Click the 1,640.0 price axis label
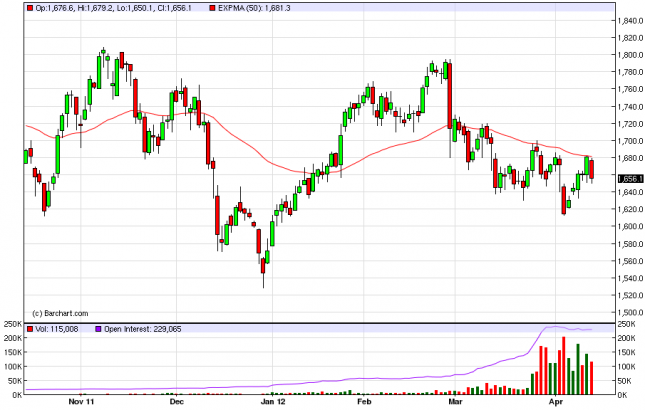 630,192
